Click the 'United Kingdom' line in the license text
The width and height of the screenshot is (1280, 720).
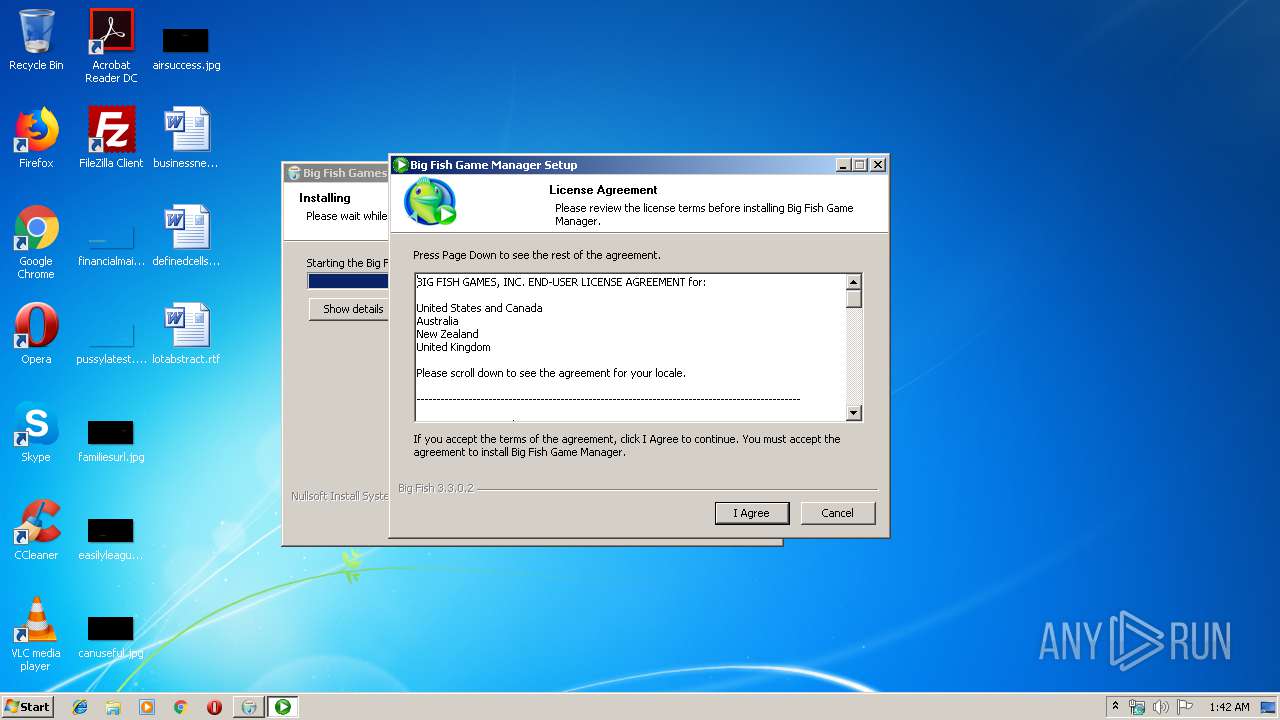coord(453,347)
